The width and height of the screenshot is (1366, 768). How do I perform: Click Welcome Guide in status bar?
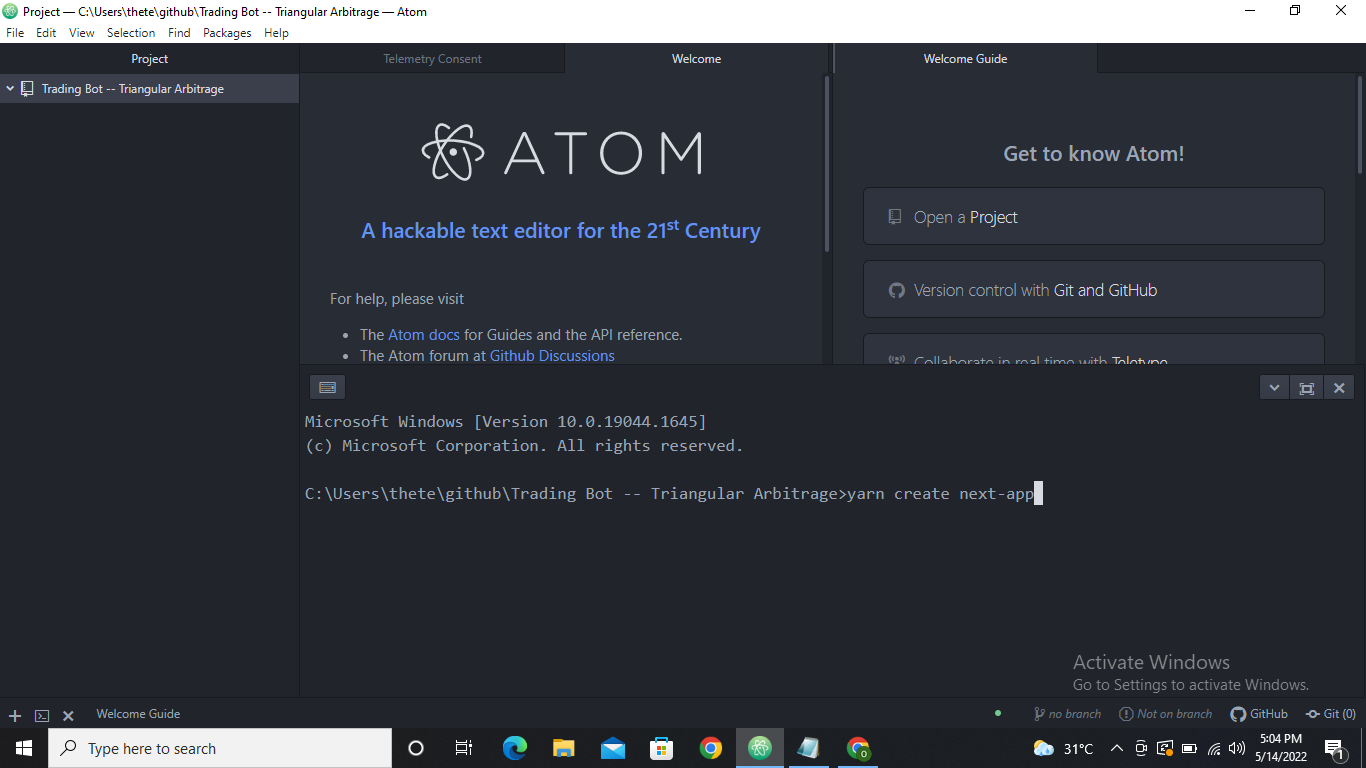coord(138,714)
